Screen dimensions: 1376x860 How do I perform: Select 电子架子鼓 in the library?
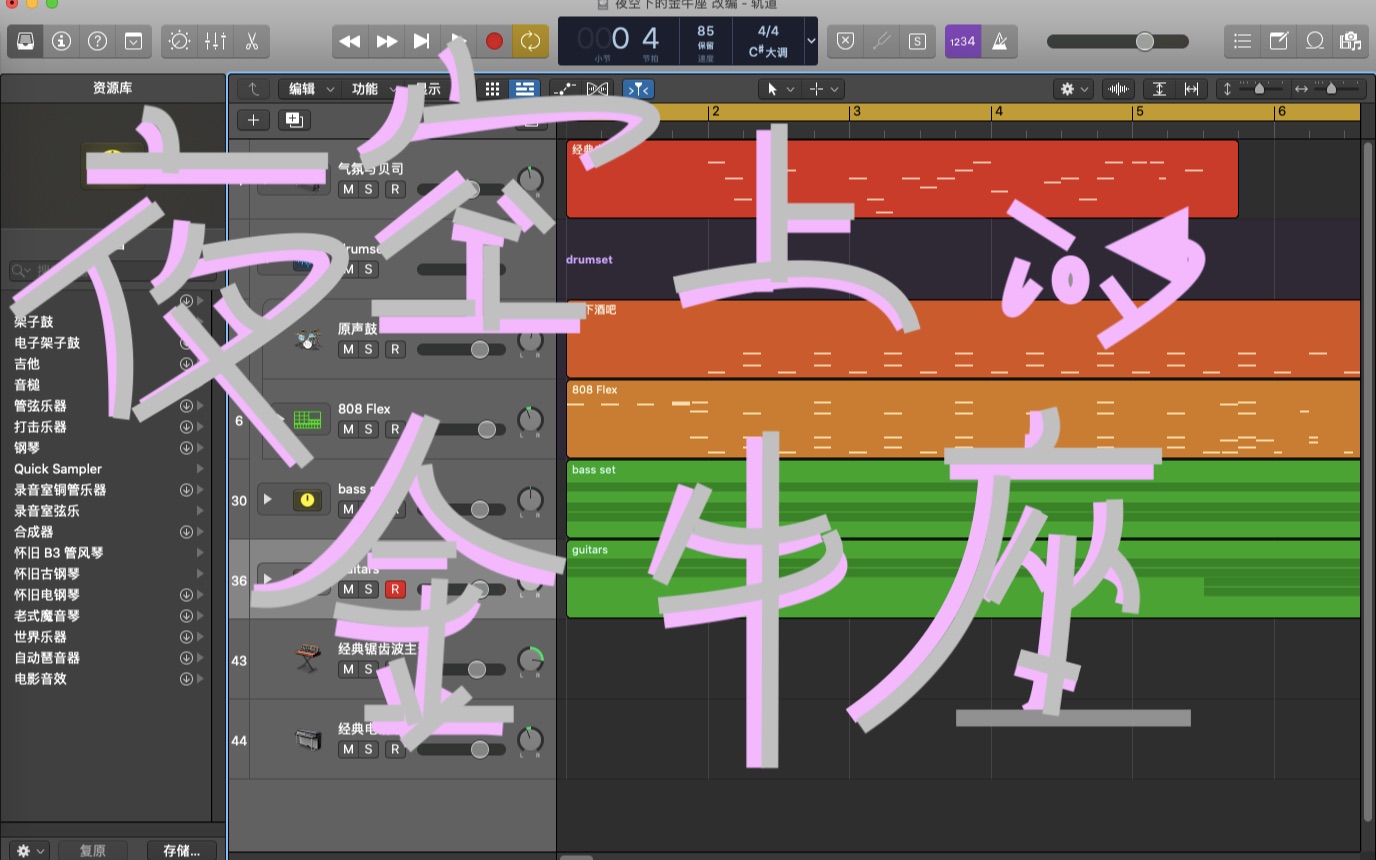(47, 343)
